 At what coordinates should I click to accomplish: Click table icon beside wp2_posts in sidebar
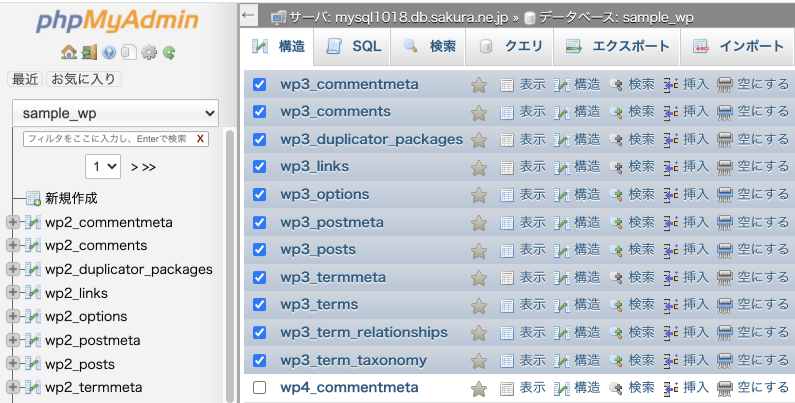[x=32, y=363]
